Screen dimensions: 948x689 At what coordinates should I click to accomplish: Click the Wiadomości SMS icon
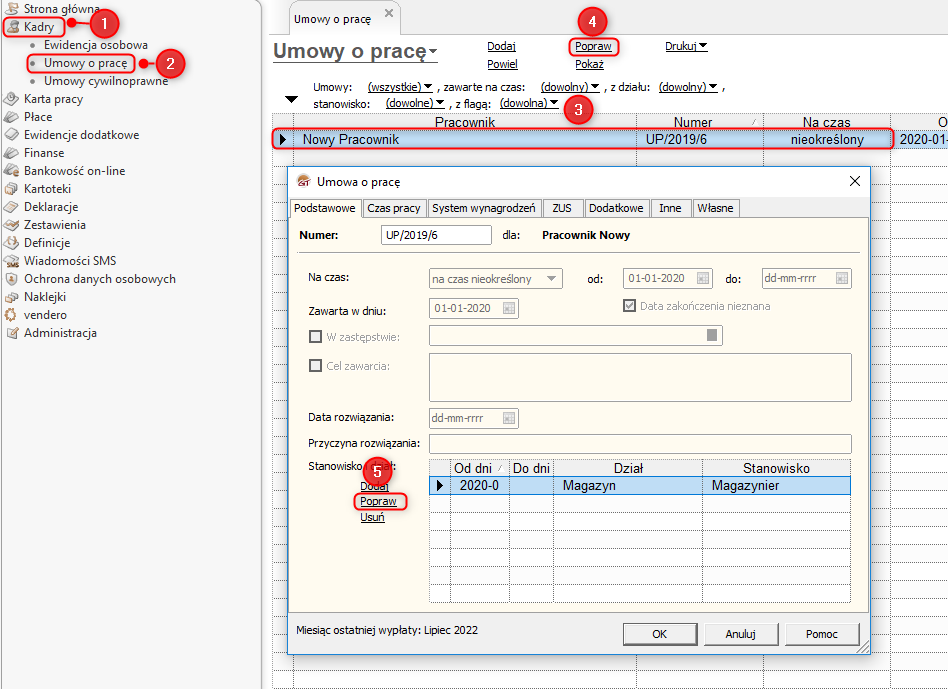(x=12, y=261)
